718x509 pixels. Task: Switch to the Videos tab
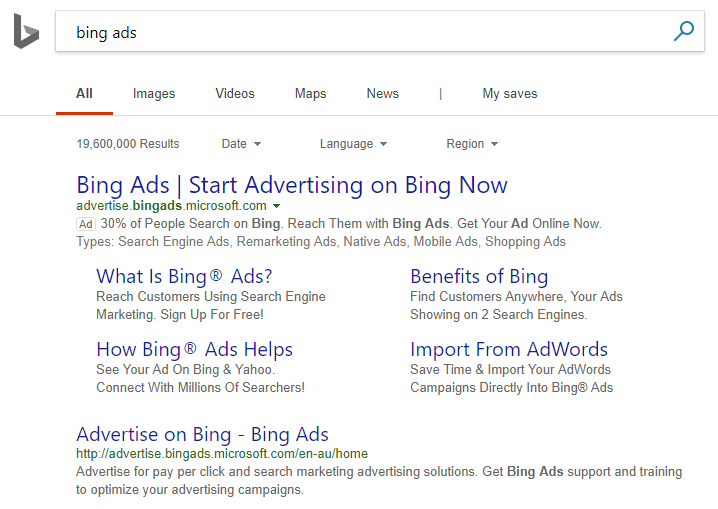(235, 94)
